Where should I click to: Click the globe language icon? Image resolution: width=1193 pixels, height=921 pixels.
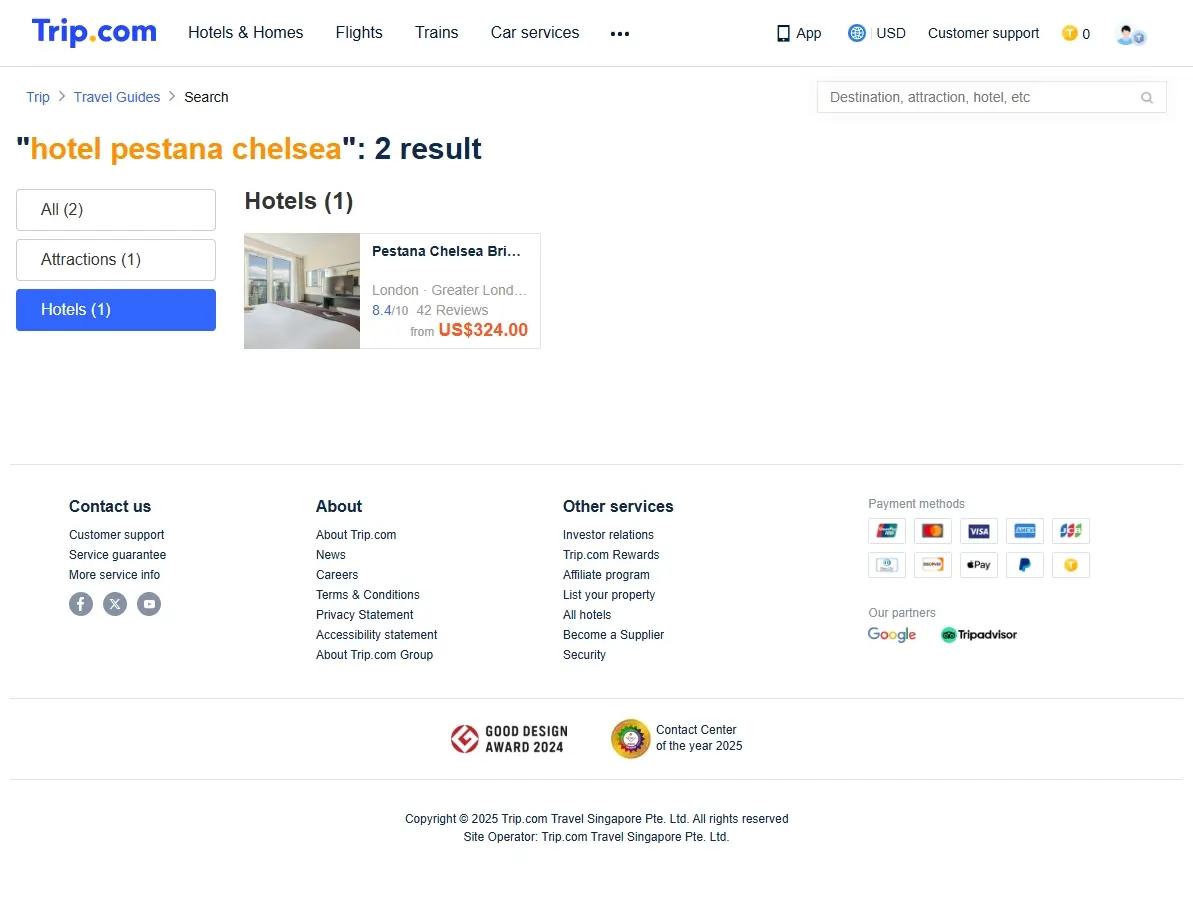(856, 33)
